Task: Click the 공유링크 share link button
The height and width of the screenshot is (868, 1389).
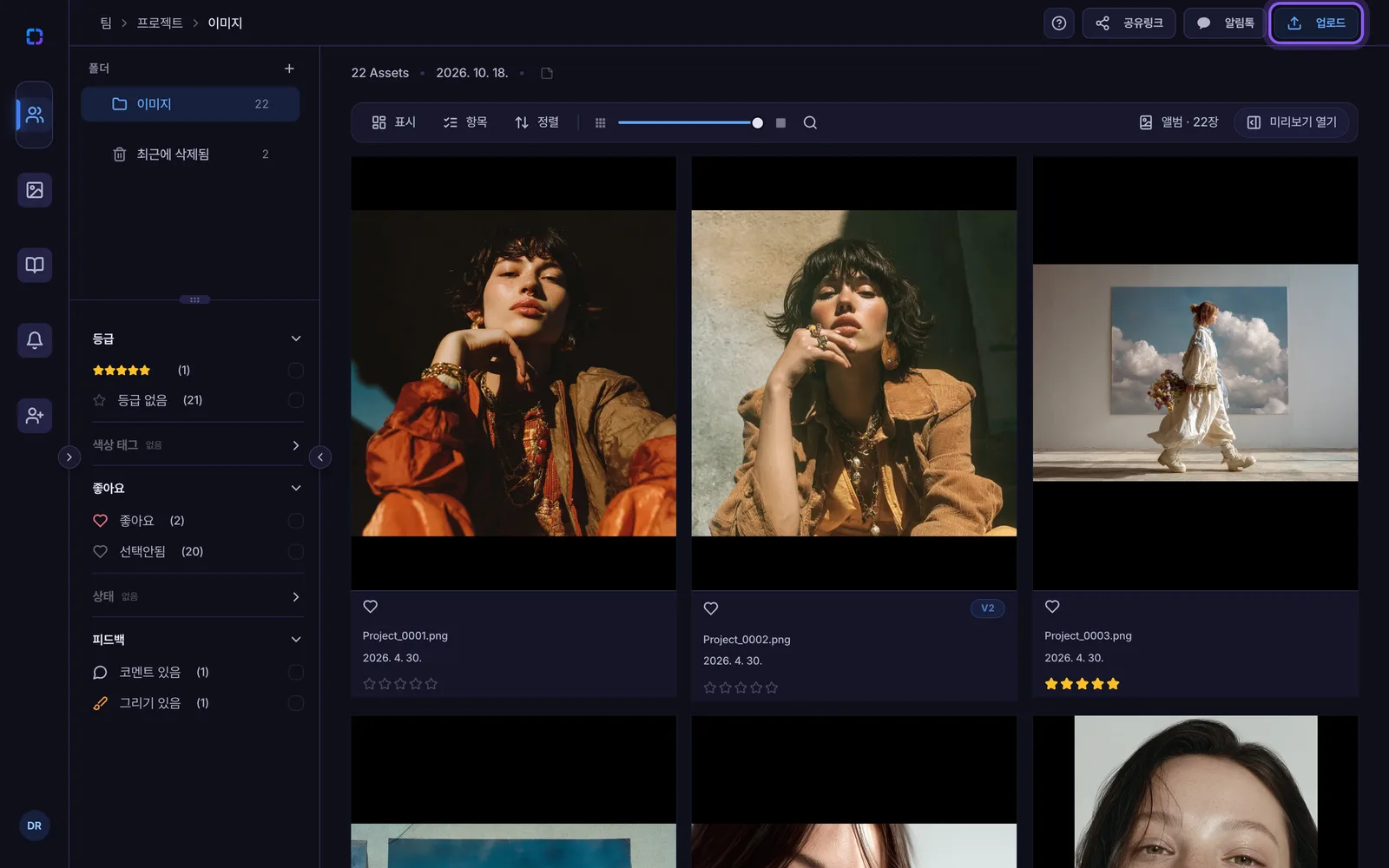Action: [x=1129, y=23]
